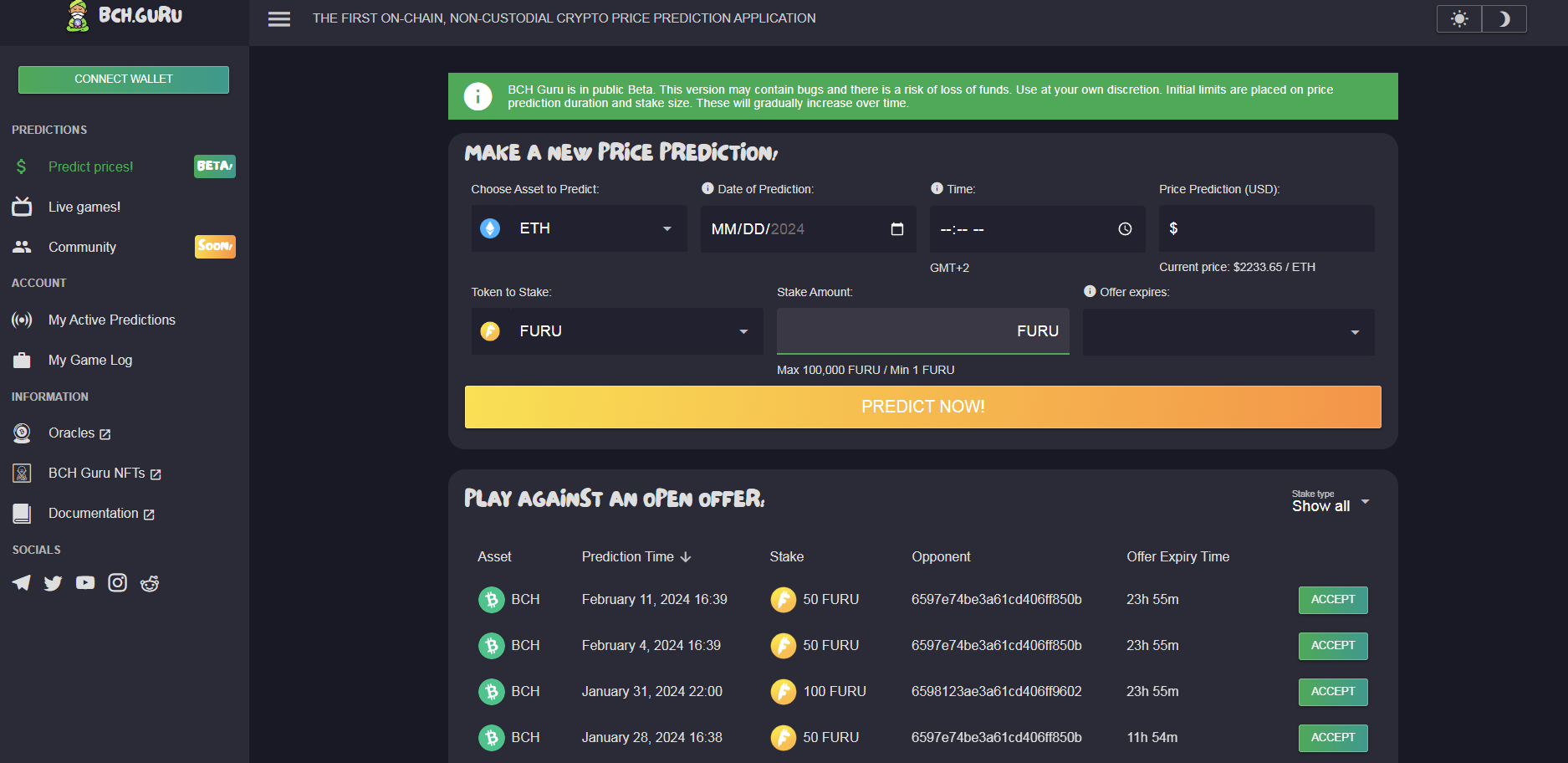Click FURU coin icon in 100 FURU row
The width and height of the screenshot is (1568, 763).
click(784, 692)
